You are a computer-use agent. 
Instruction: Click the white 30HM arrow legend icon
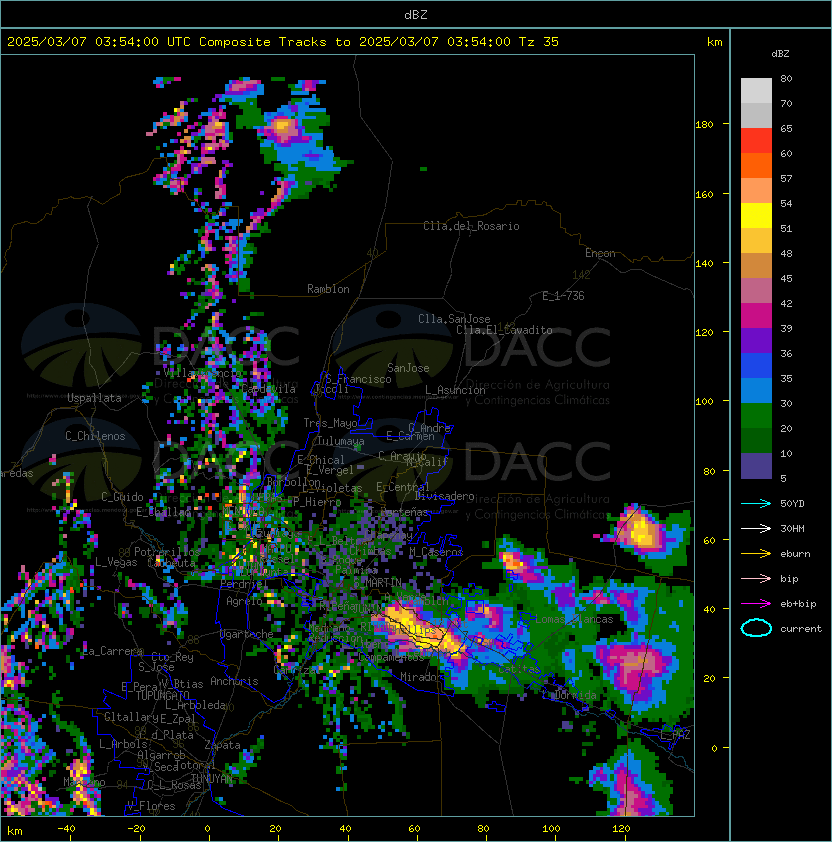point(756,528)
